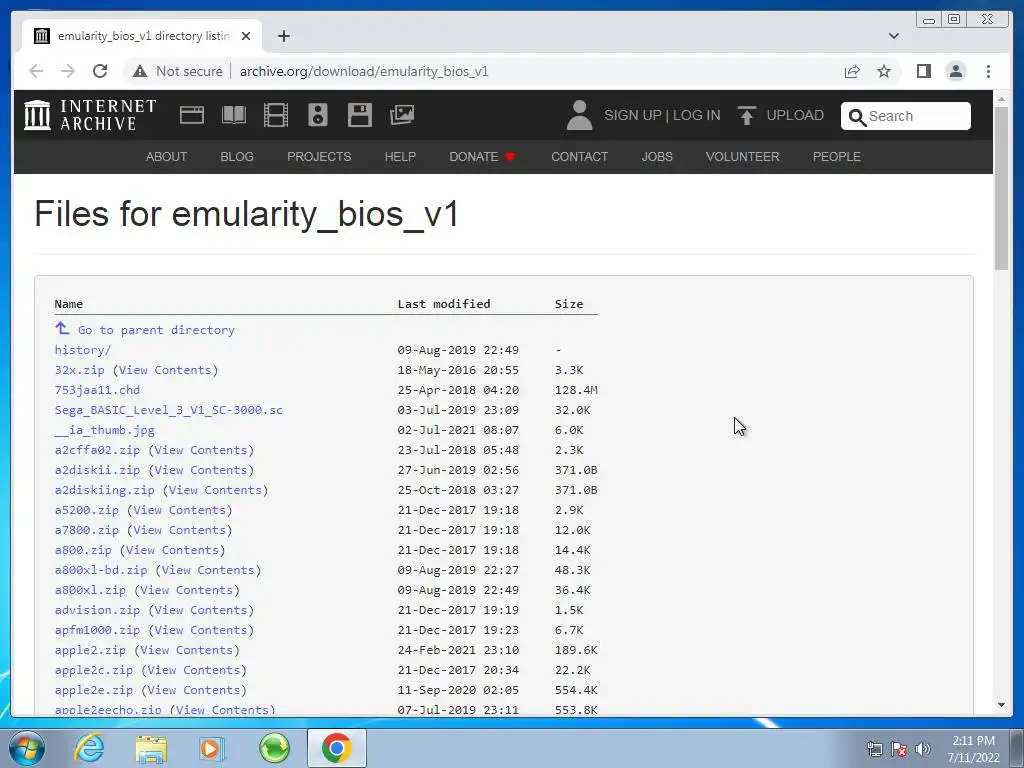Open the VOLUNTEER menu item
The height and width of the screenshot is (768, 1024).
pyautogui.click(x=743, y=157)
